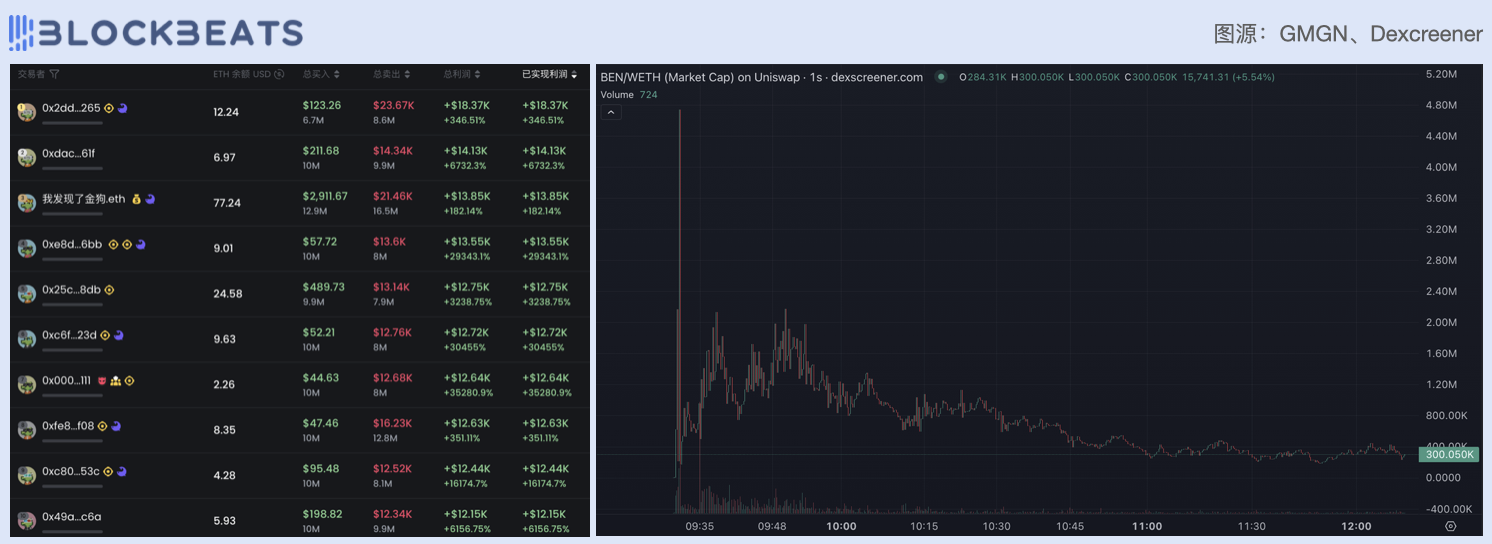This screenshot has height=544, width=1492.
Task: Click the ETH balance 77.24 value
Action: tap(227, 202)
